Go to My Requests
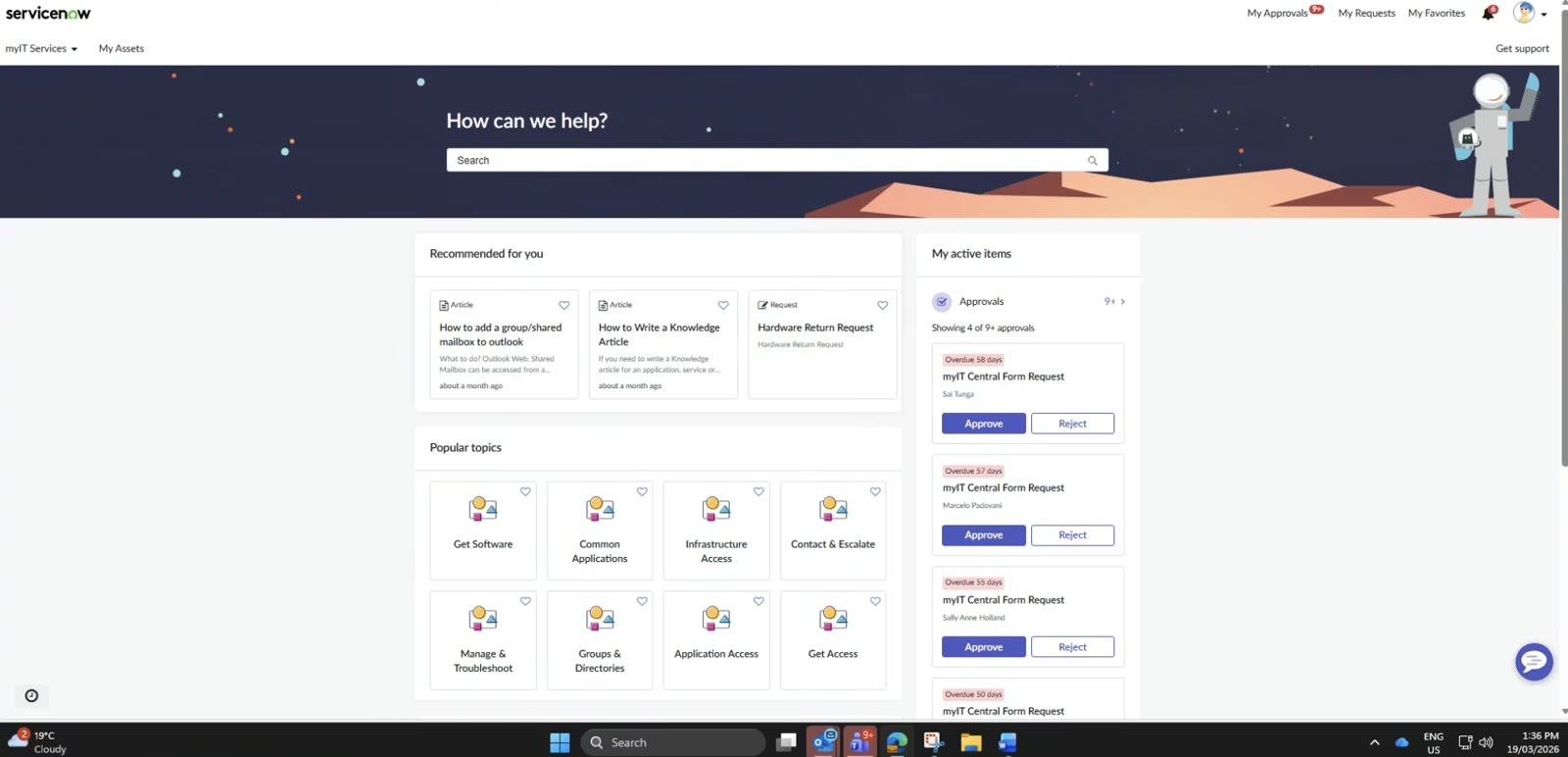The image size is (1568, 757). (1366, 14)
